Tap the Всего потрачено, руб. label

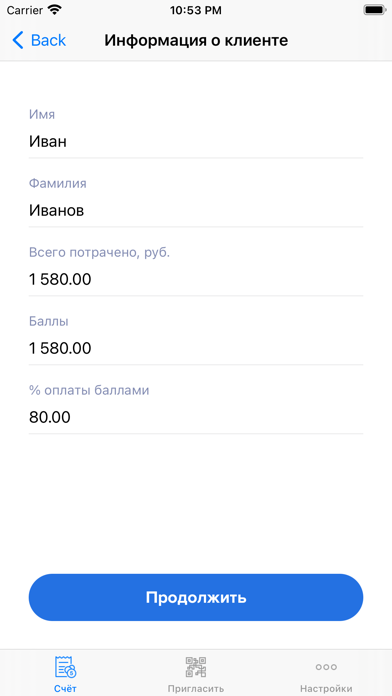(99, 253)
